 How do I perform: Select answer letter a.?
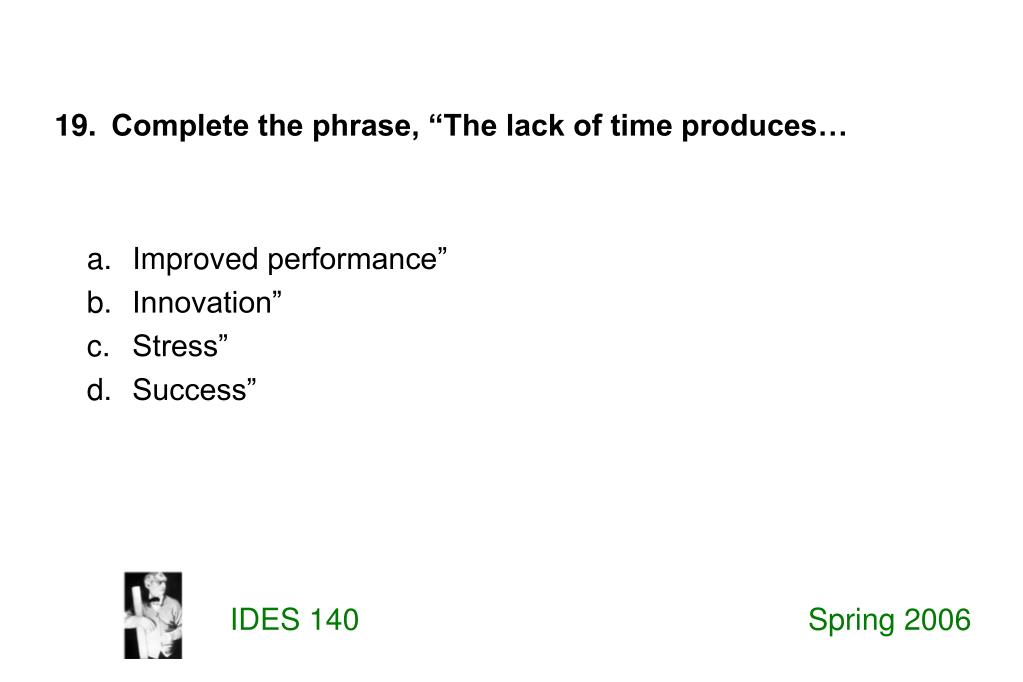(x=99, y=260)
